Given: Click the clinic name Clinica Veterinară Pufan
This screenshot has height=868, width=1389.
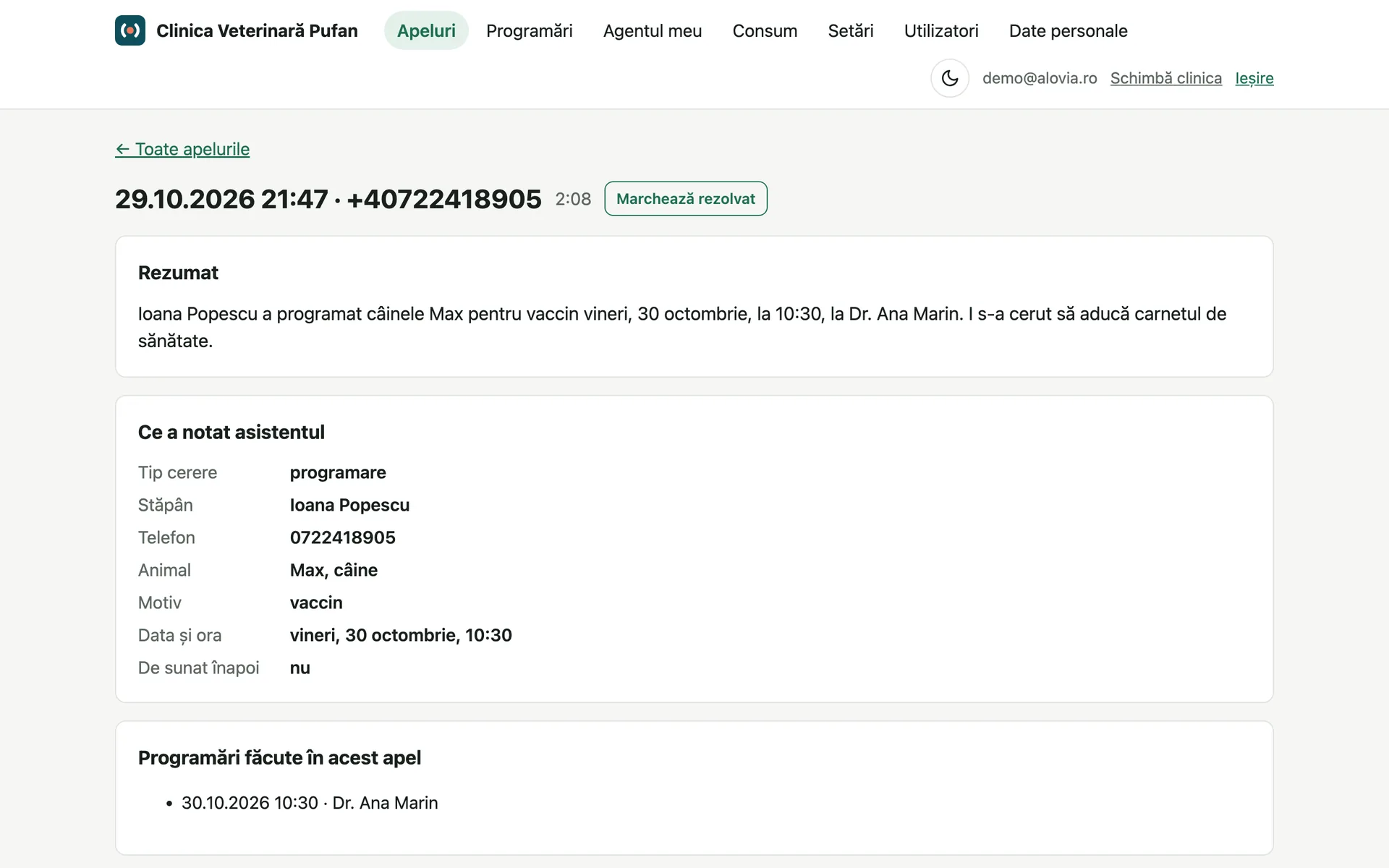Looking at the screenshot, I should point(257,30).
